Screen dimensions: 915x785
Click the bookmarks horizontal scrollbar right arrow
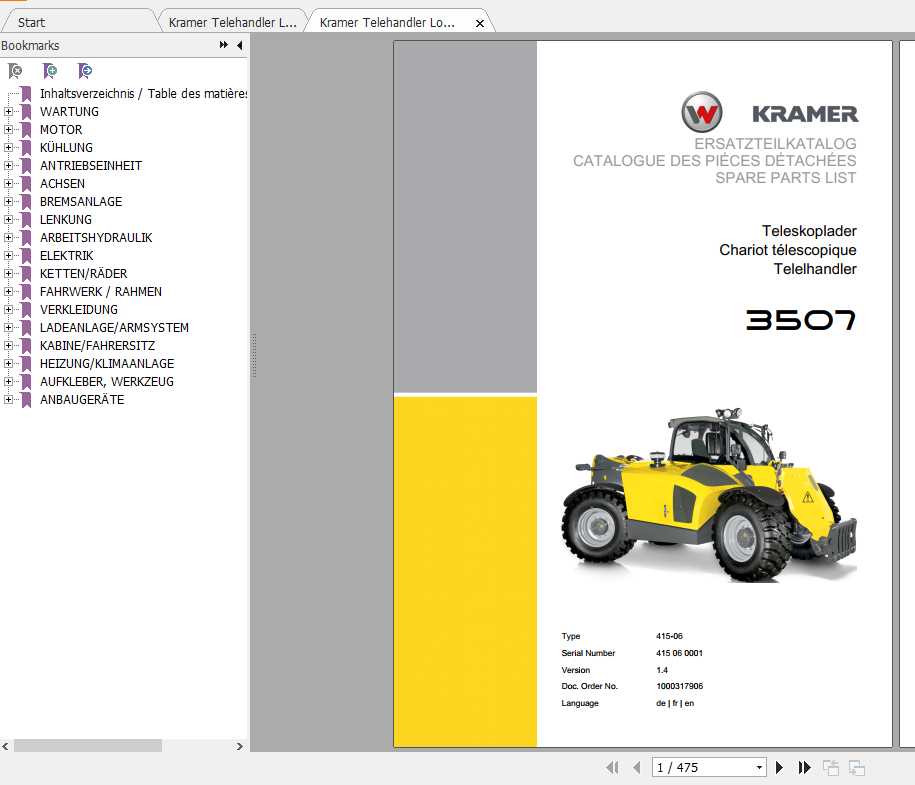239,746
